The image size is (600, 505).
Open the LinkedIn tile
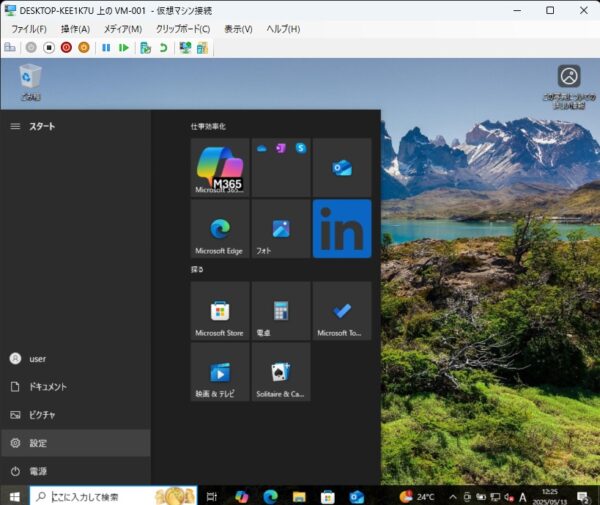click(342, 228)
